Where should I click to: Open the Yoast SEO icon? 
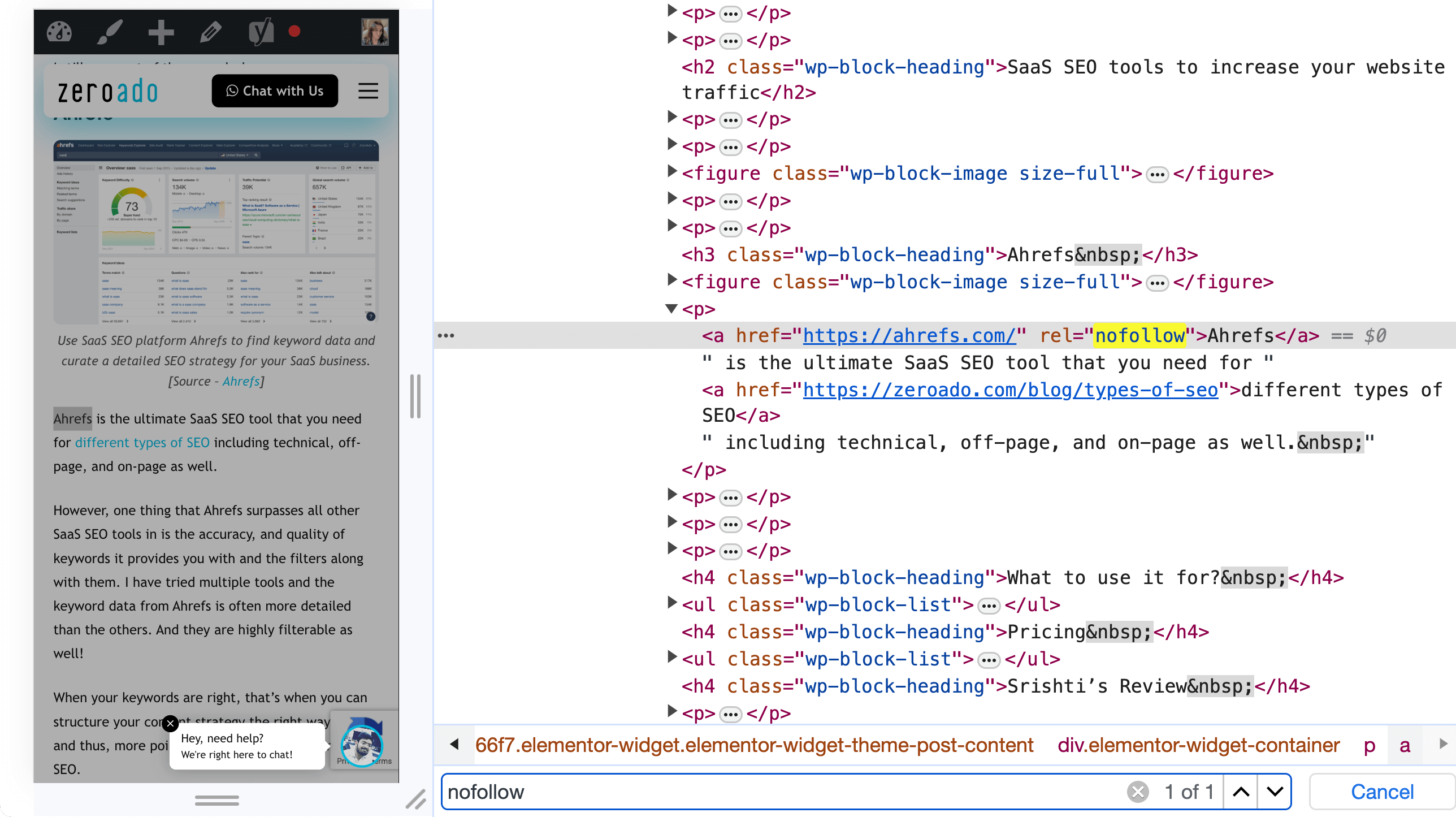pos(261,32)
